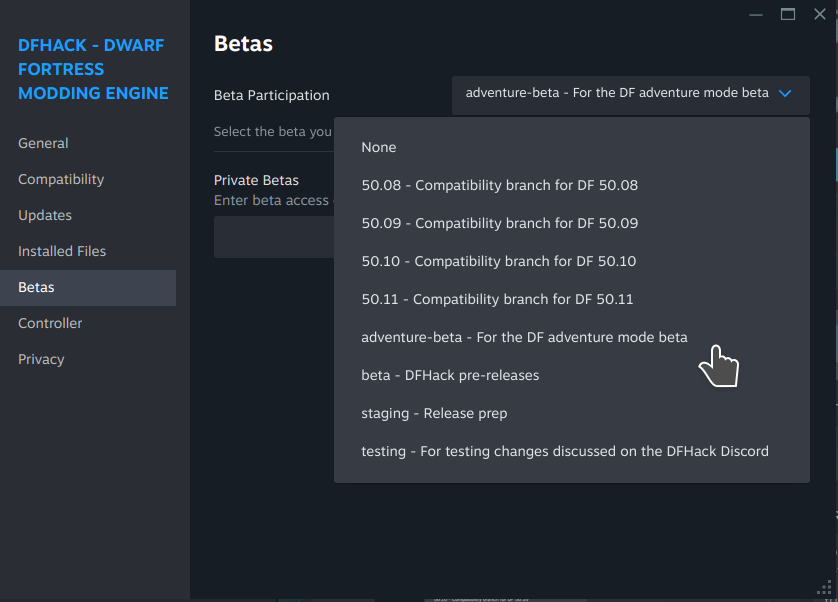Reselect the highlighted Betas section

coord(36,287)
